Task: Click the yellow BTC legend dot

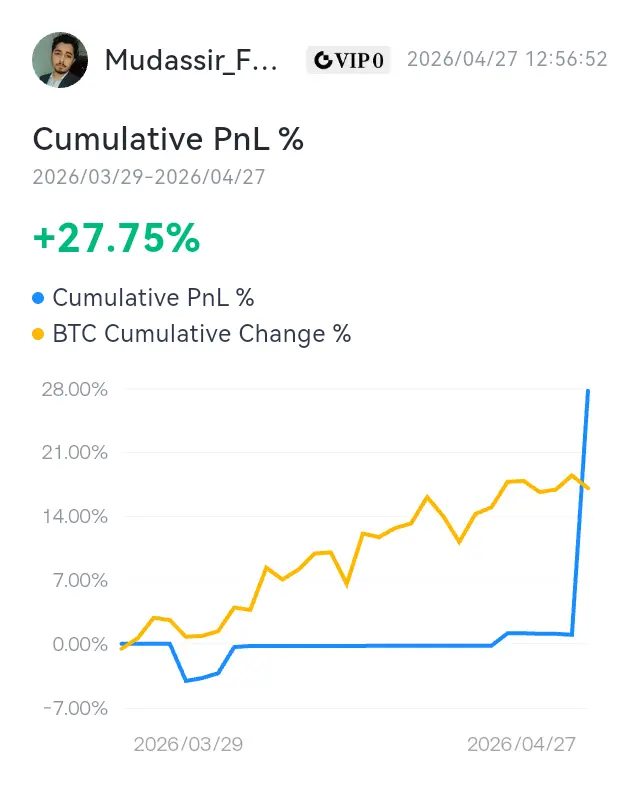Action: coord(39,335)
